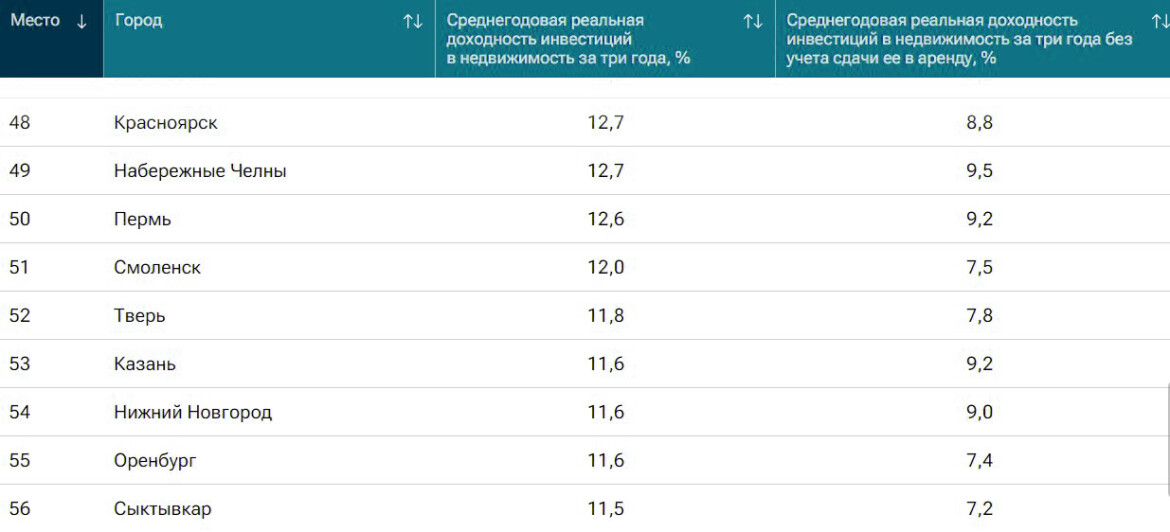Screen dimensions: 1170x532
Task: Click the 8,8 value in Красноярск row
Action: tap(979, 123)
